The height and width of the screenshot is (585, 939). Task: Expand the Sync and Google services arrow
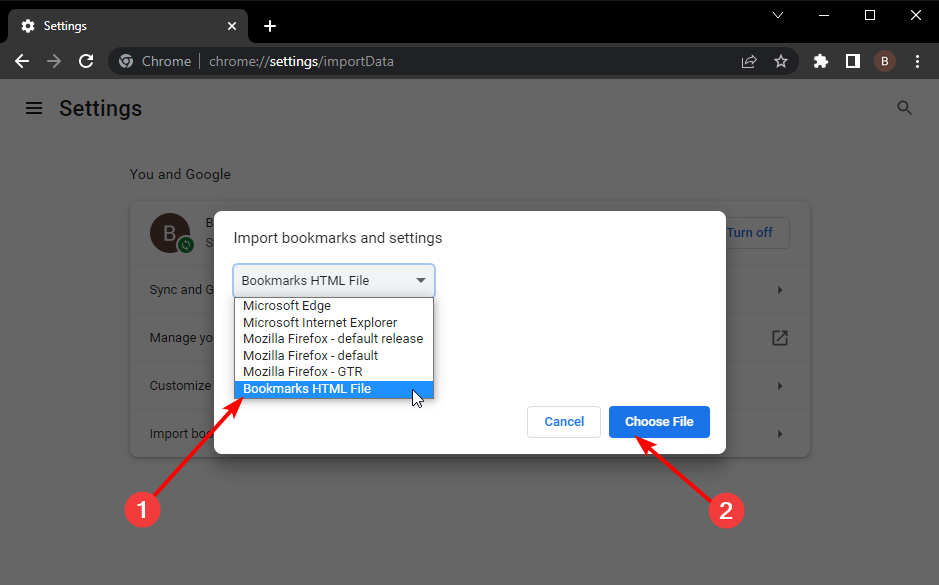(x=780, y=290)
